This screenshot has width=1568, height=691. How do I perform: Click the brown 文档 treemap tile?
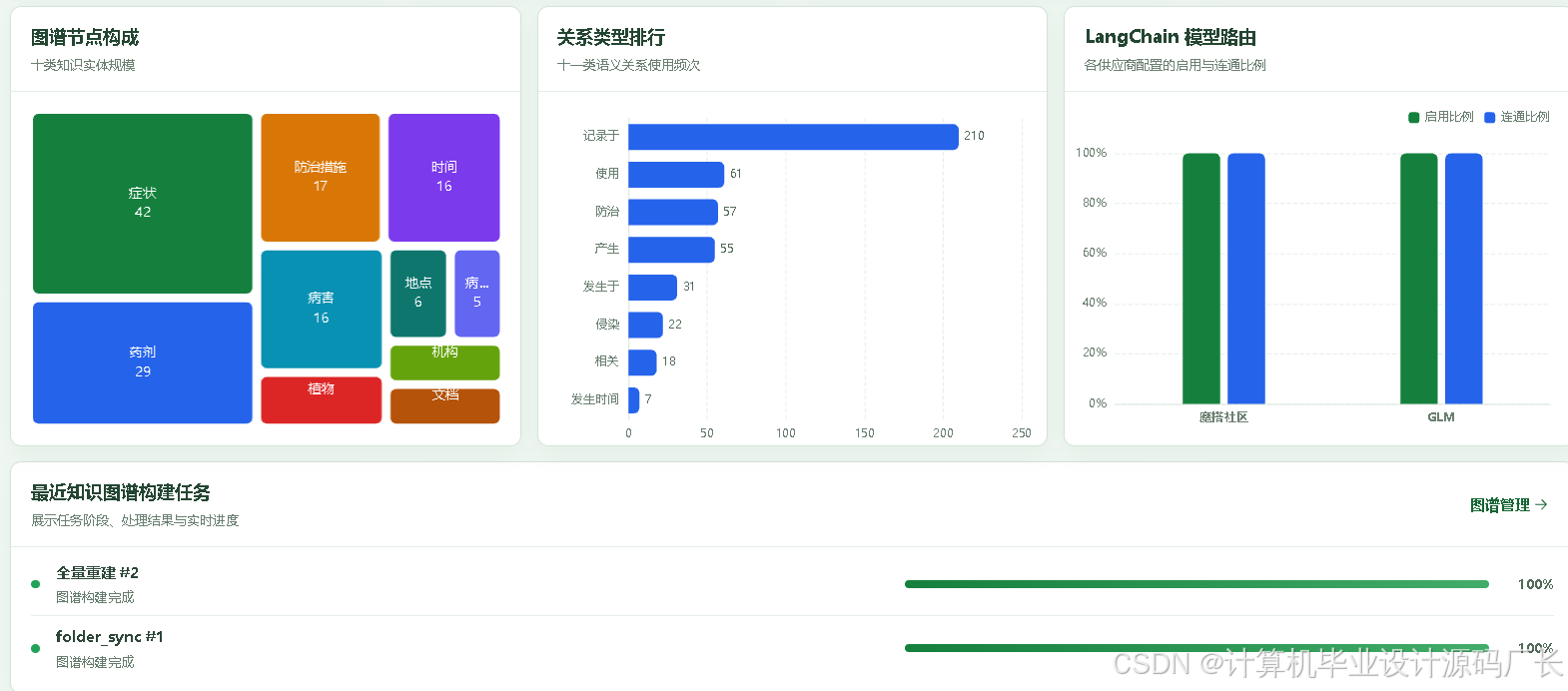[x=444, y=406]
